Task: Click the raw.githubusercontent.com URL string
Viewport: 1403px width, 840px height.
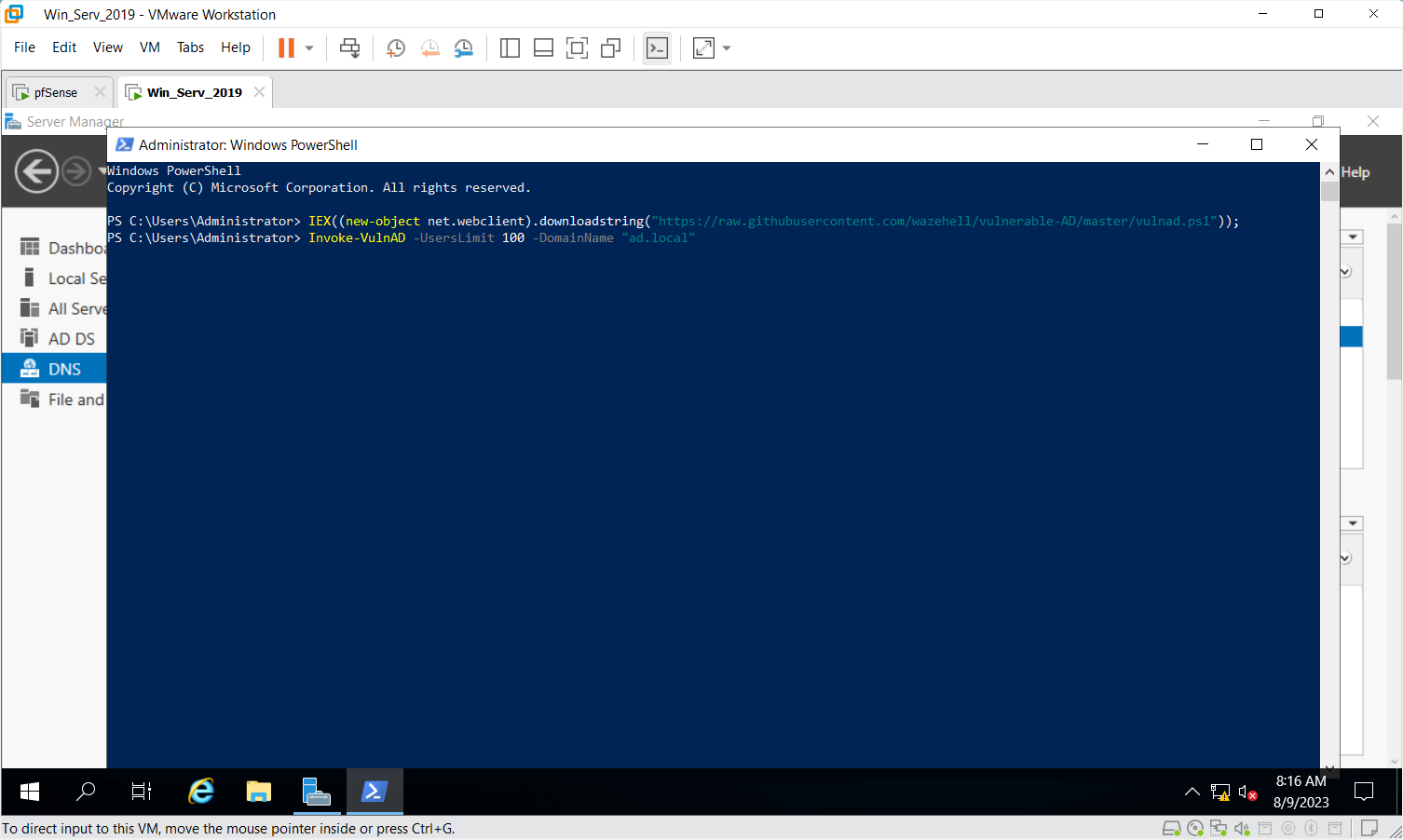Action: click(934, 222)
